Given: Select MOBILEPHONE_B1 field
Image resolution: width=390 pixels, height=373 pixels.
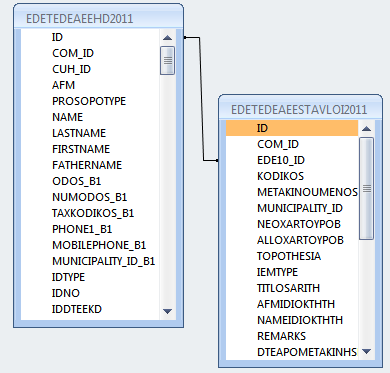Looking at the screenshot, I should click(x=90, y=245).
